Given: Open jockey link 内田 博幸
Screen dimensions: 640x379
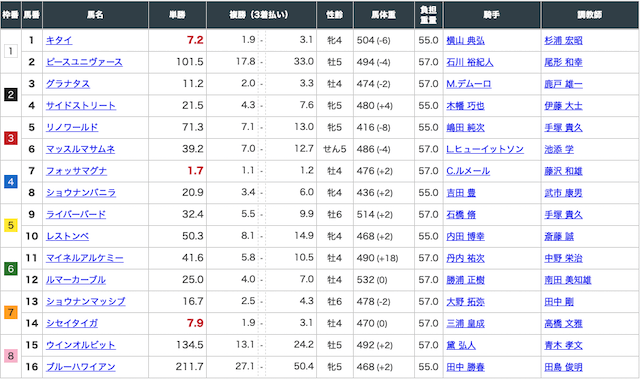Looking at the screenshot, I should (x=465, y=236).
